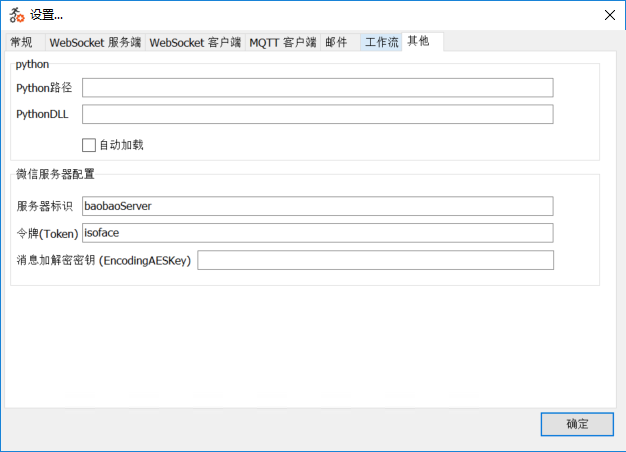626x452 pixels.
Task: Go to the MQTT 客户端 tab
Action: click(x=283, y=43)
